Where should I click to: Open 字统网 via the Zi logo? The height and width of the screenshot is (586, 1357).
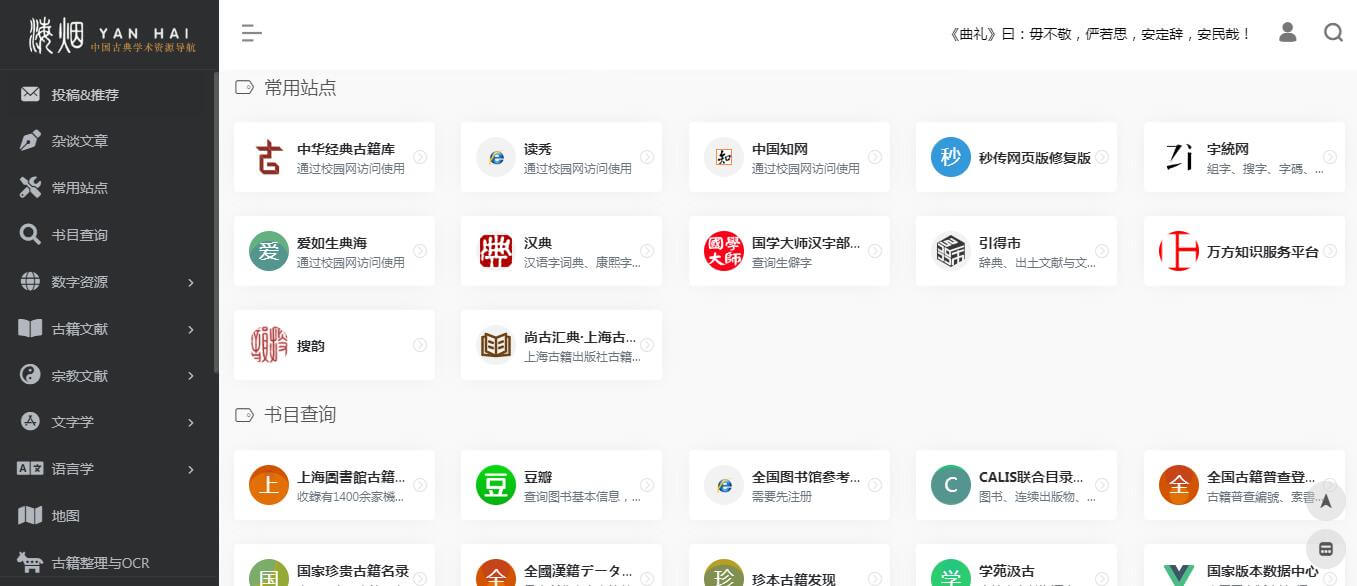[x=1178, y=157]
